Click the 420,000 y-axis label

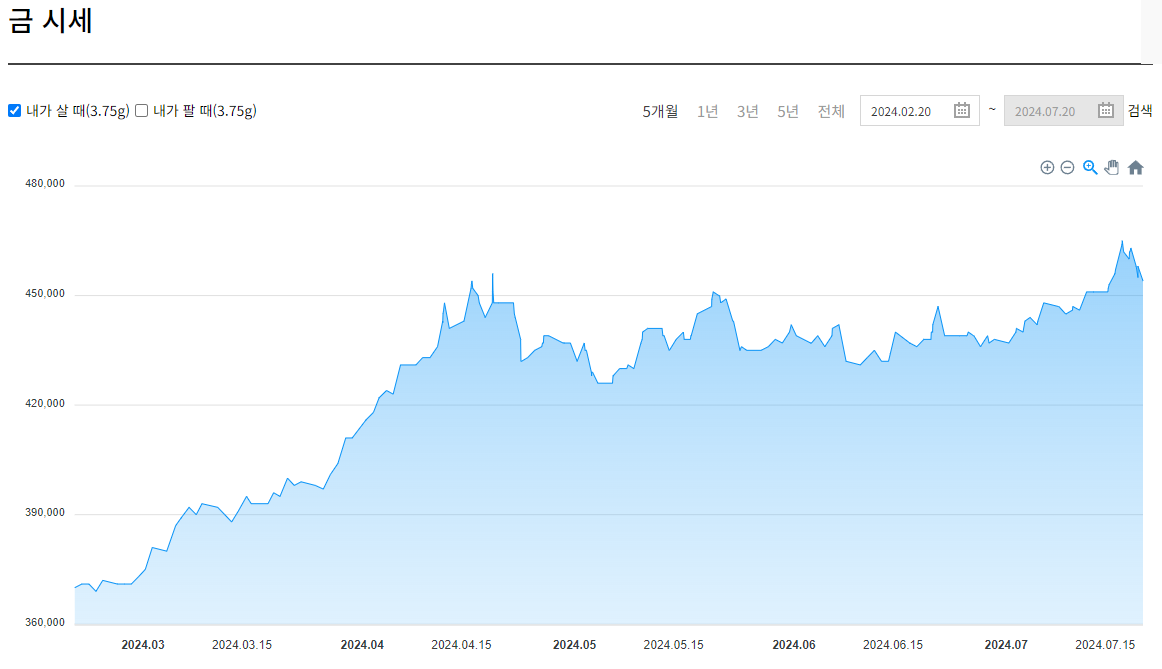coord(44,403)
